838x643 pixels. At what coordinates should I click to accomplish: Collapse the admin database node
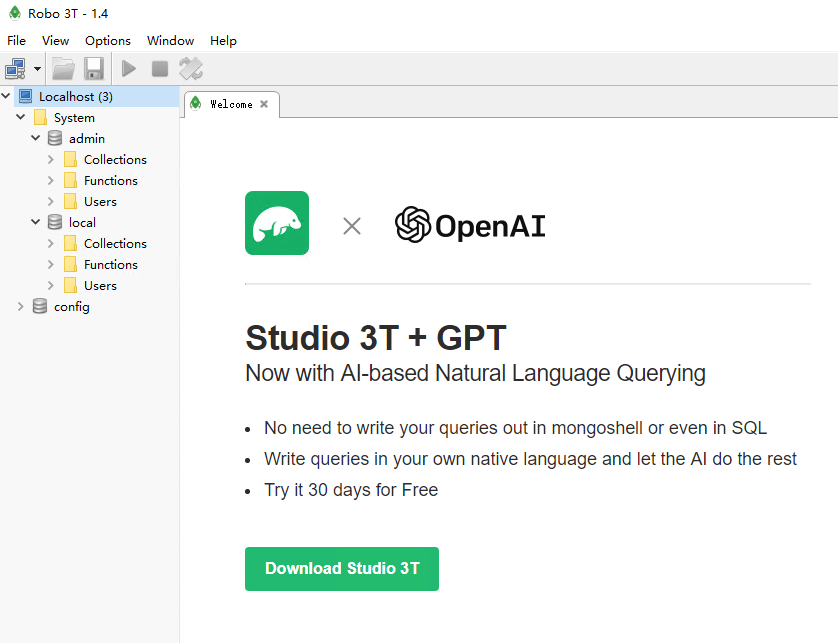(x=36, y=138)
